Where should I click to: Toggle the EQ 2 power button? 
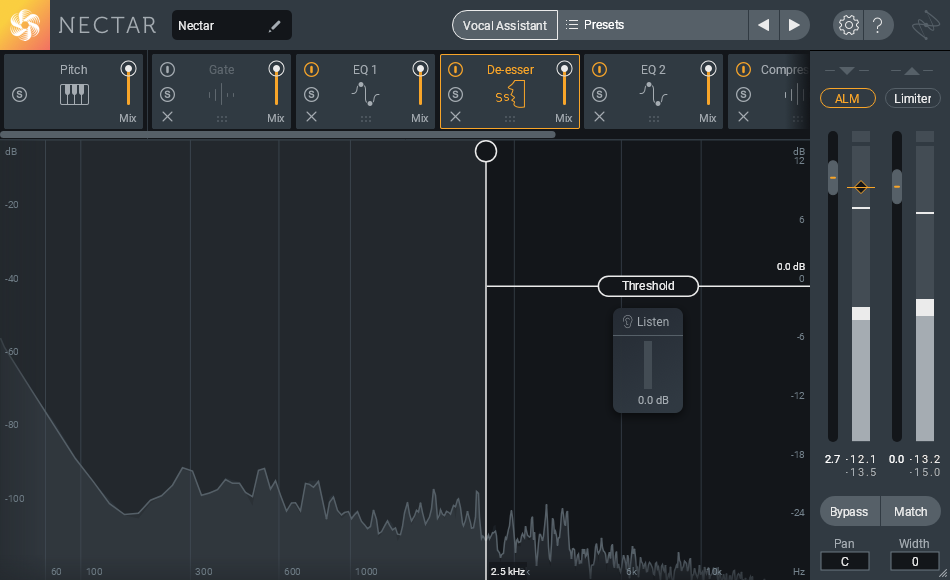(599, 70)
